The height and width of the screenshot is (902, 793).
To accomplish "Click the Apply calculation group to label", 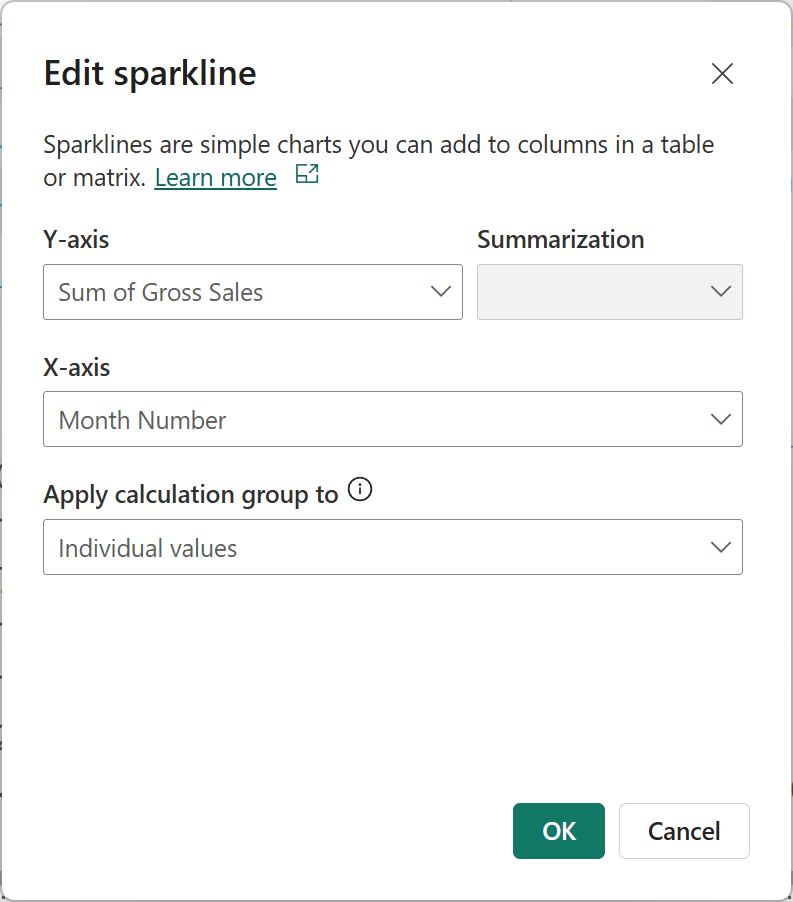I will [x=190, y=495].
